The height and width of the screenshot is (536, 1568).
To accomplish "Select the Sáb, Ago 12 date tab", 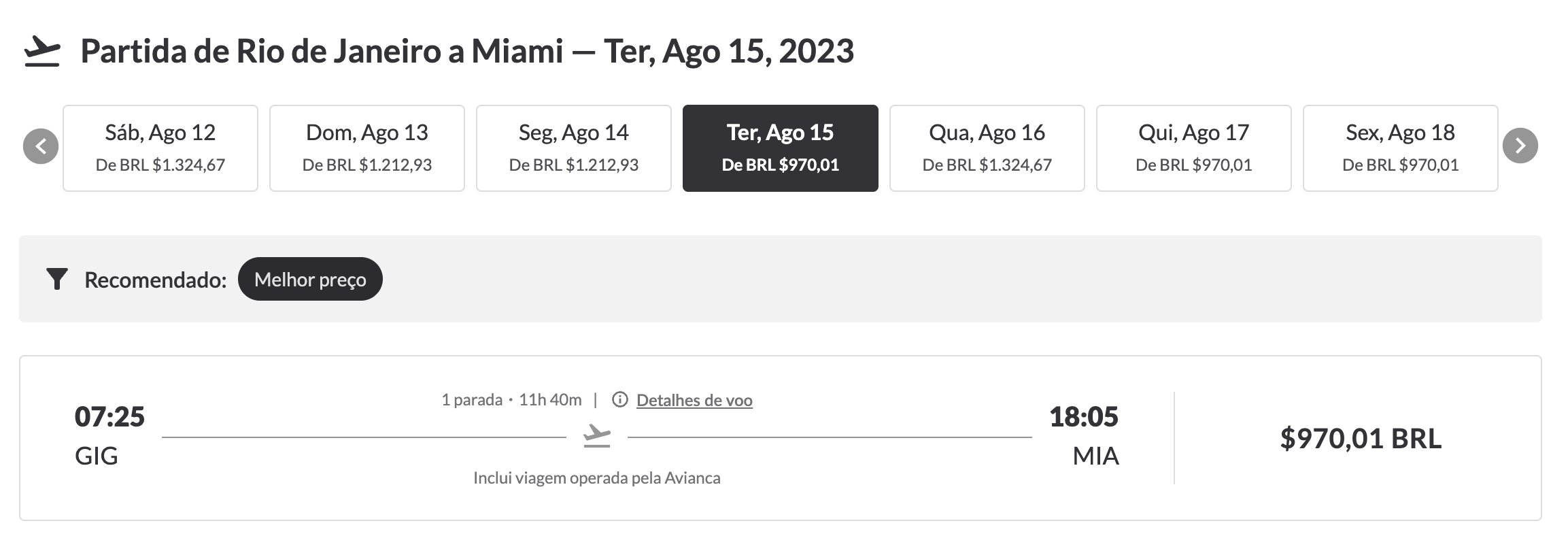I will tap(160, 148).
